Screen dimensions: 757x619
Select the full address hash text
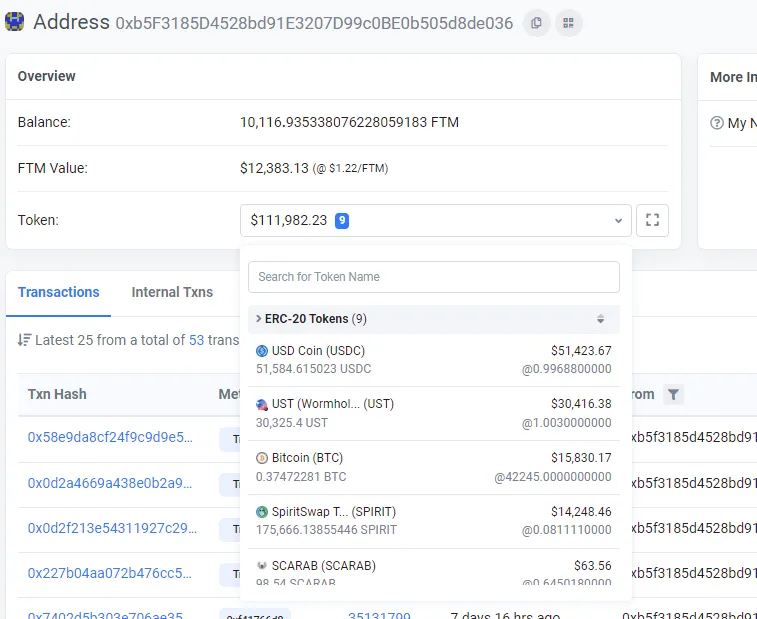[x=314, y=23]
